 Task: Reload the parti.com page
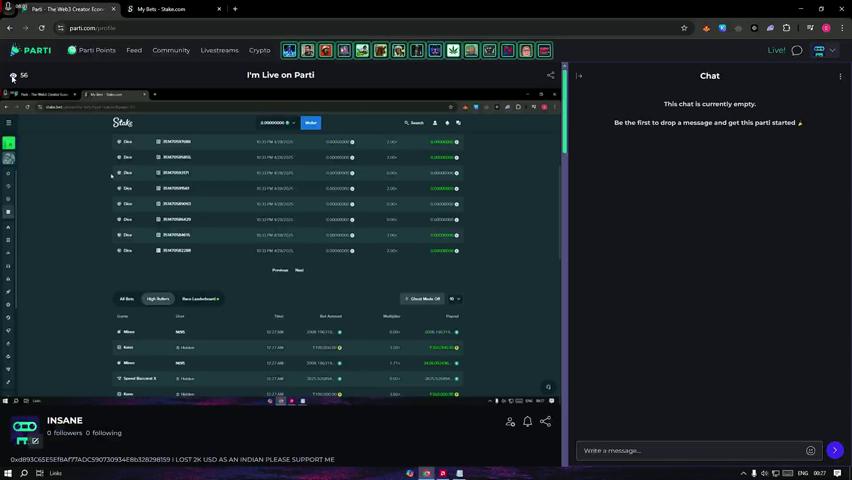coord(41,28)
